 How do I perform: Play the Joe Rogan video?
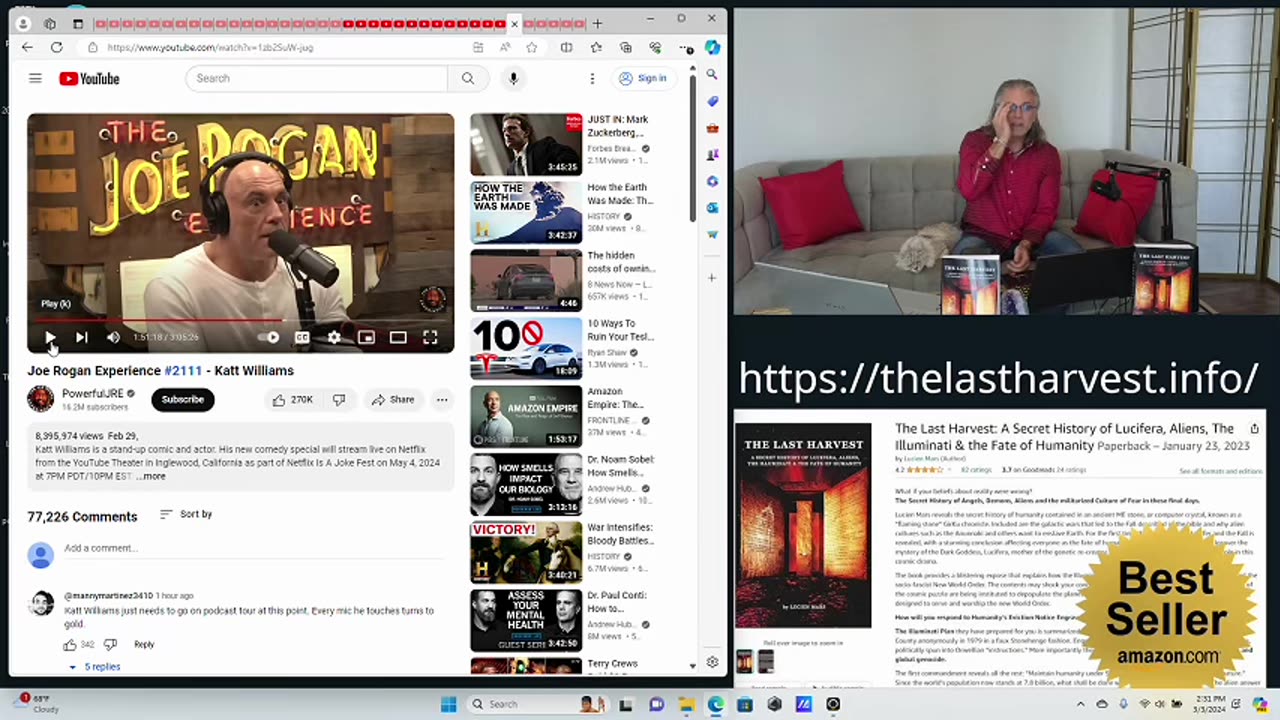pyautogui.click(x=50, y=338)
